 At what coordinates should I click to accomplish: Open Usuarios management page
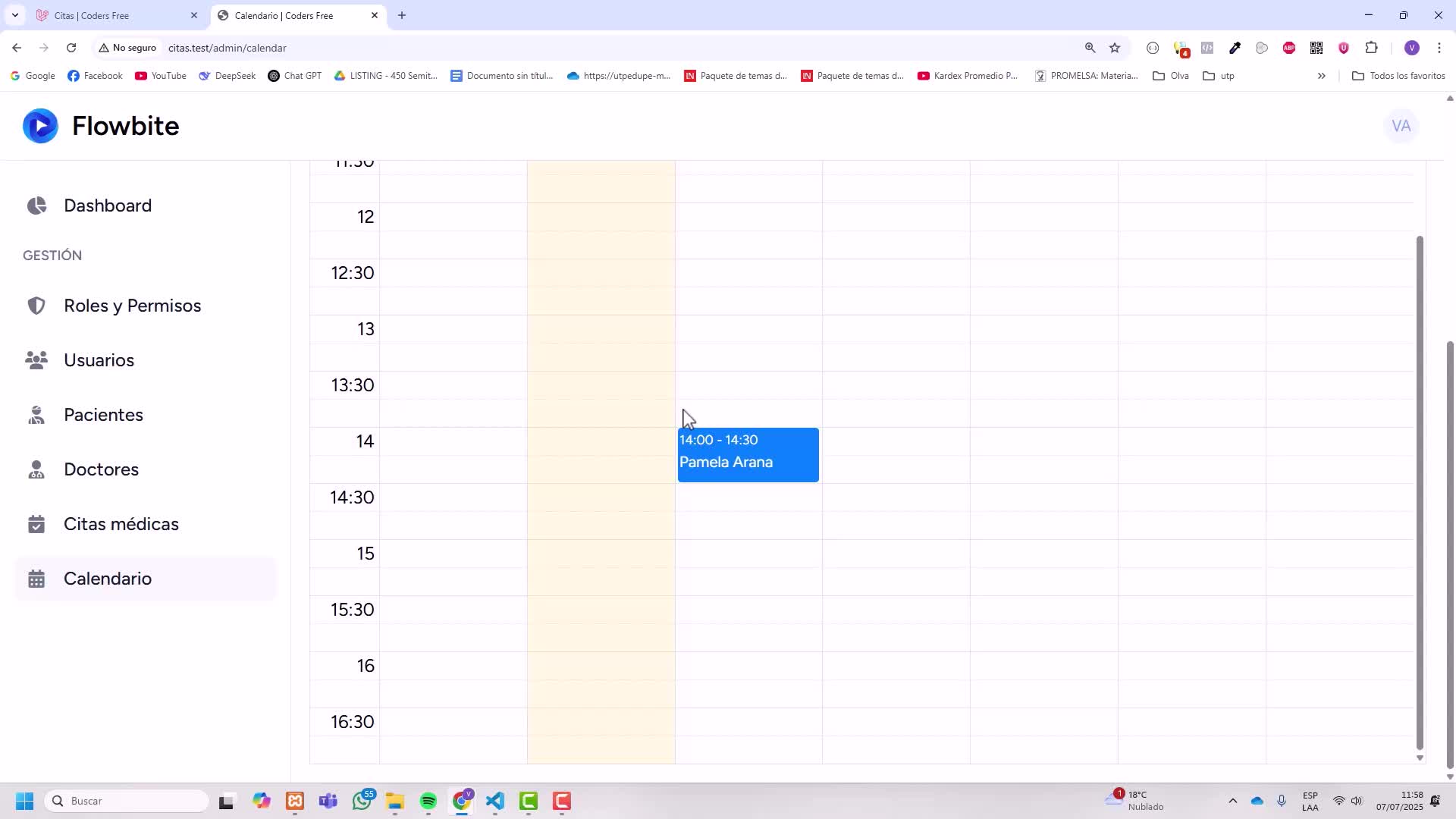tap(99, 360)
